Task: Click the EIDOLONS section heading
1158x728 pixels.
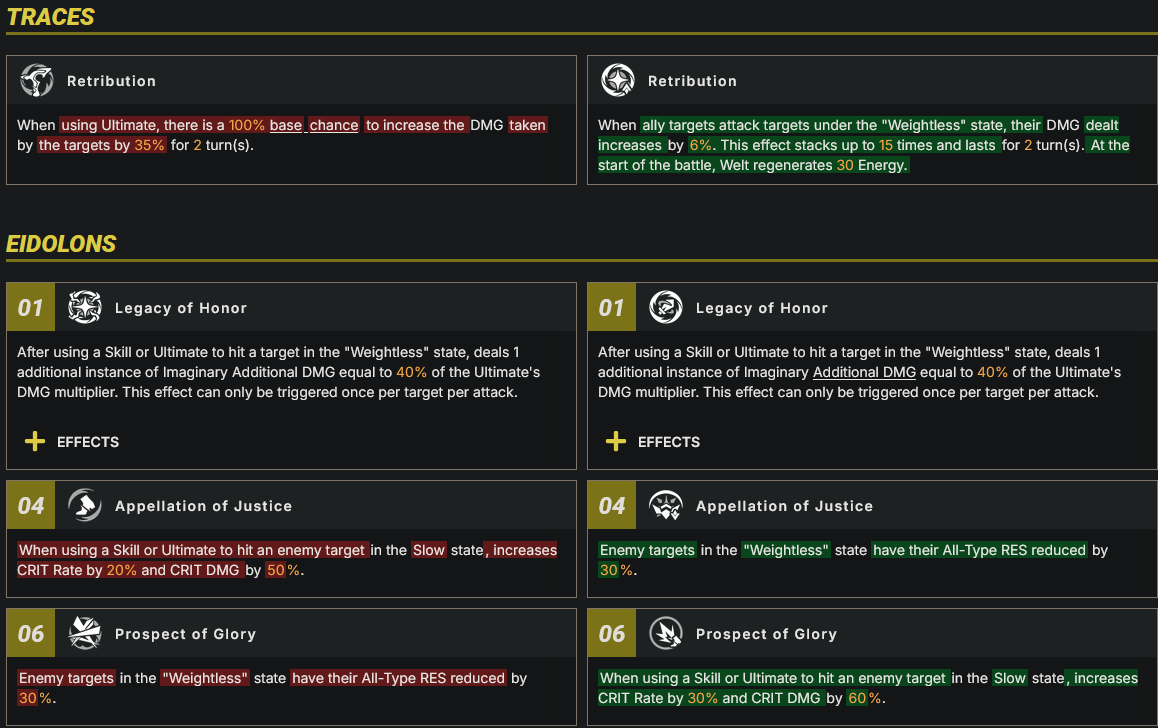Action: [x=61, y=244]
